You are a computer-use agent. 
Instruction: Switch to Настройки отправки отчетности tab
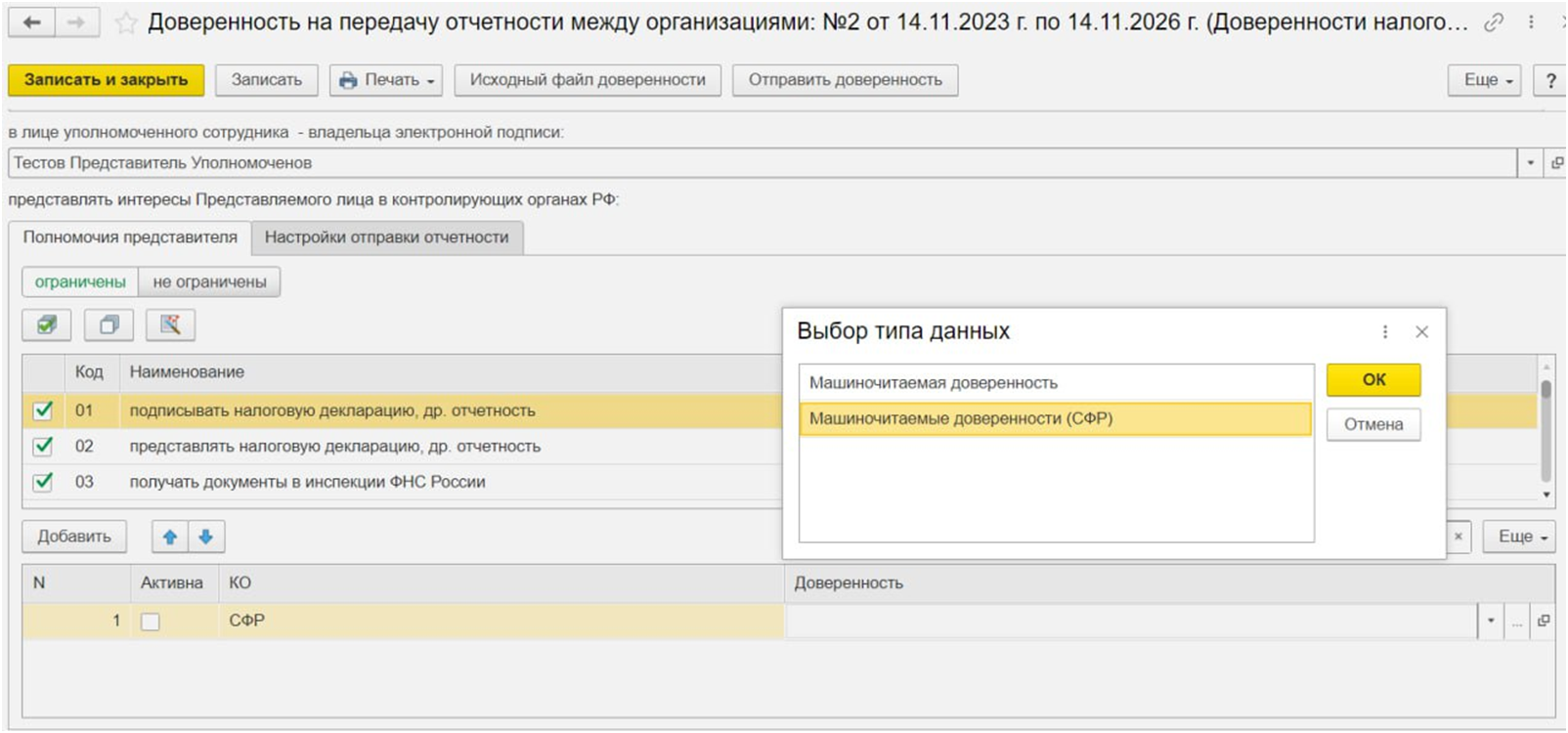(x=386, y=237)
